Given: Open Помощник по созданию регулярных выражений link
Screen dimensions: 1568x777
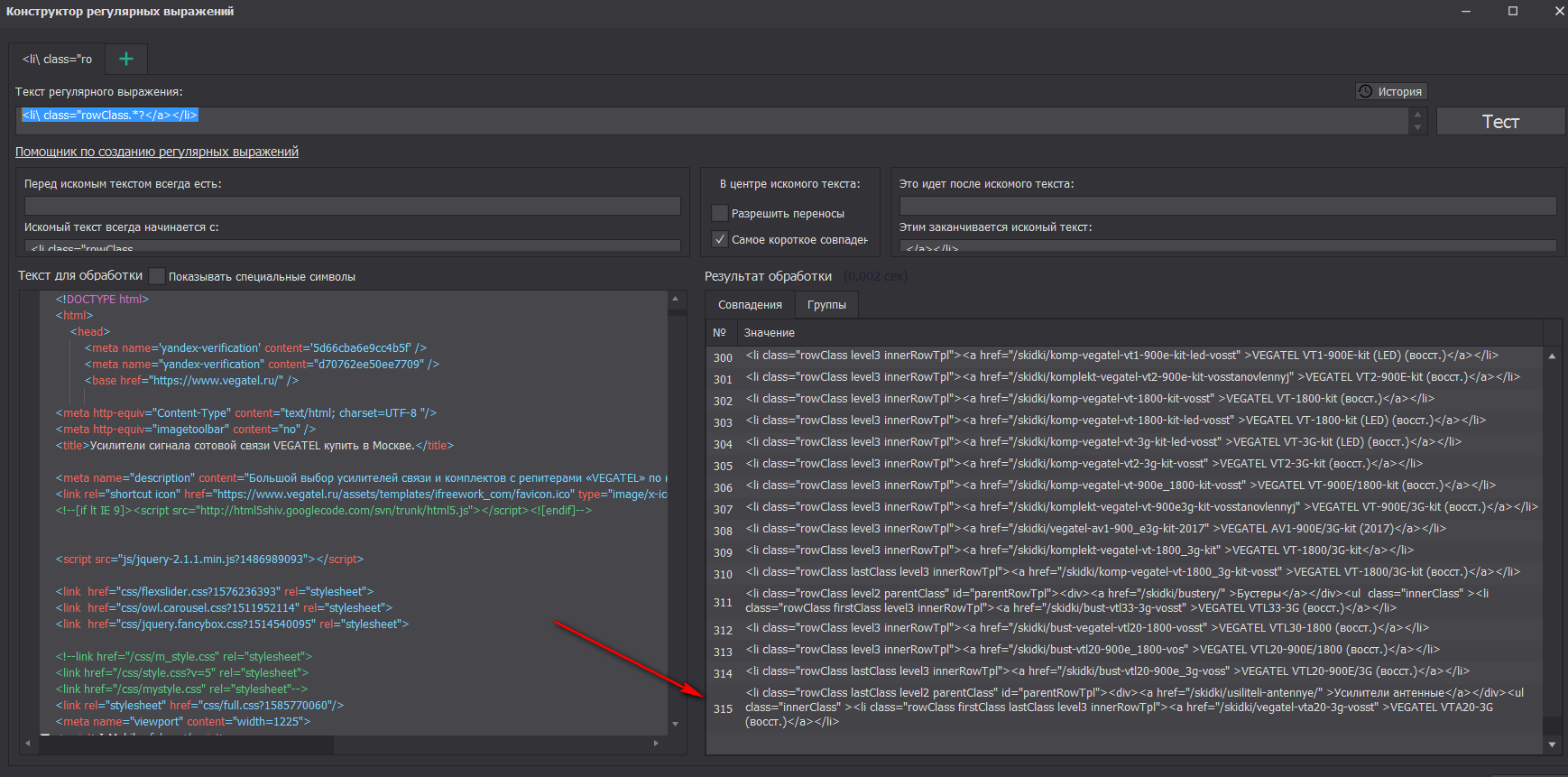Looking at the screenshot, I should click(157, 152).
